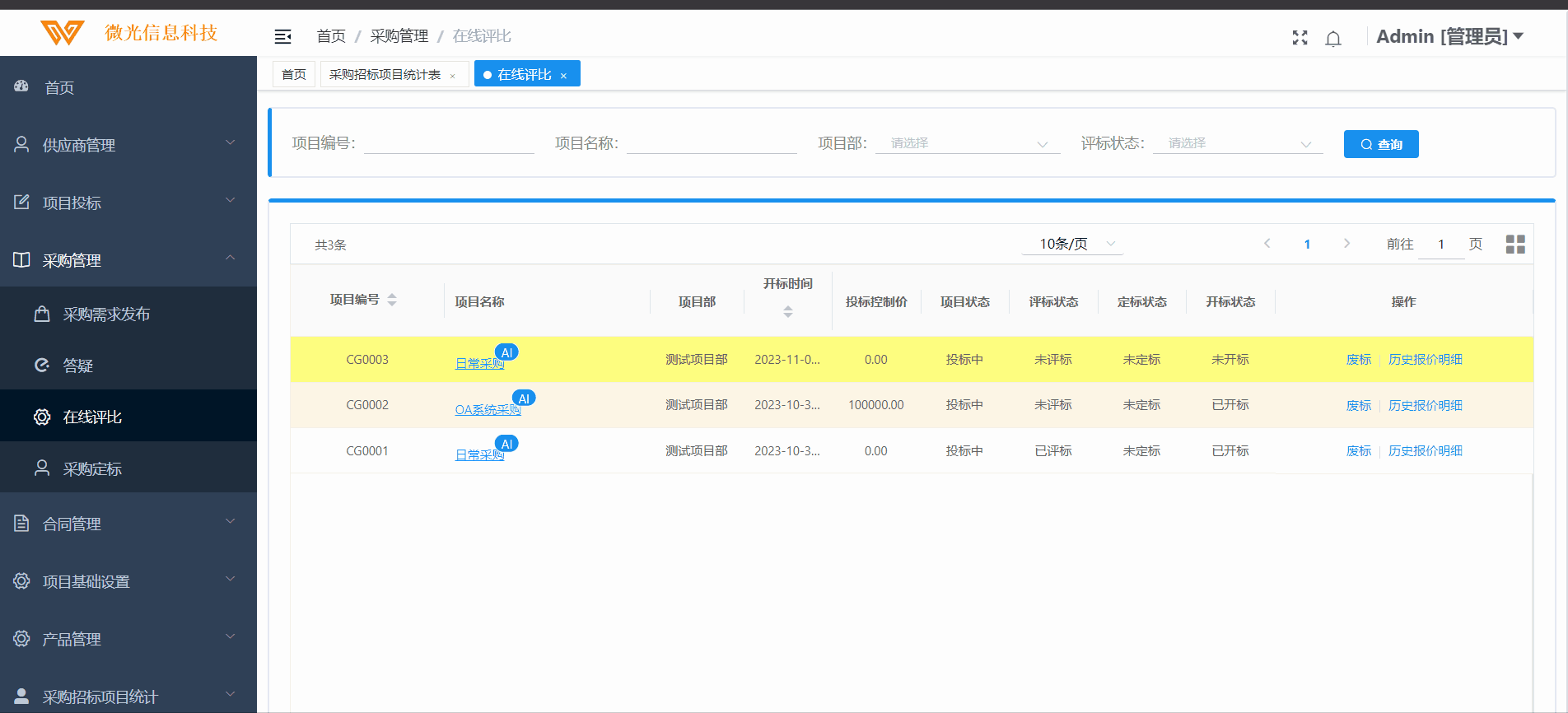This screenshot has height=713, width=1568.
Task: Open the notification bell
Action: tap(1333, 39)
